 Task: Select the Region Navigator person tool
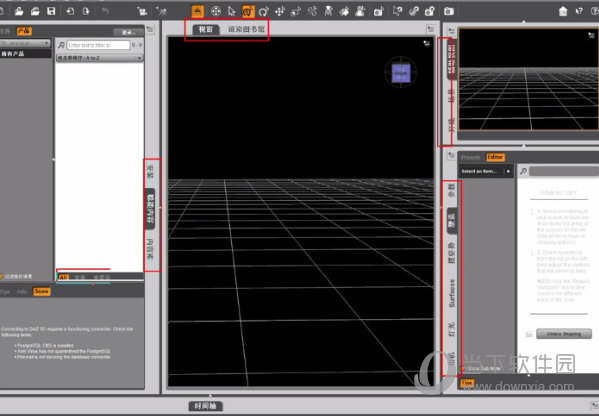pos(359,11)
